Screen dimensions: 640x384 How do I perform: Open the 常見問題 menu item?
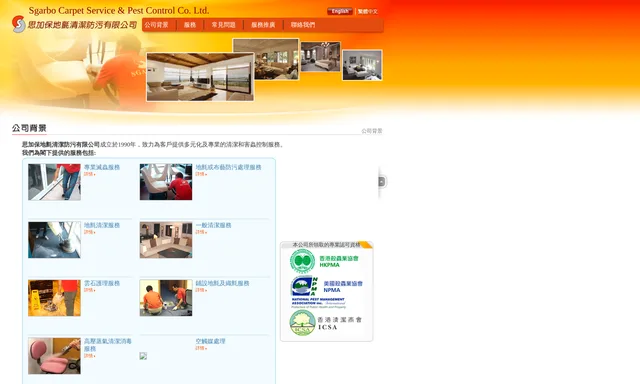click(223, 25)
